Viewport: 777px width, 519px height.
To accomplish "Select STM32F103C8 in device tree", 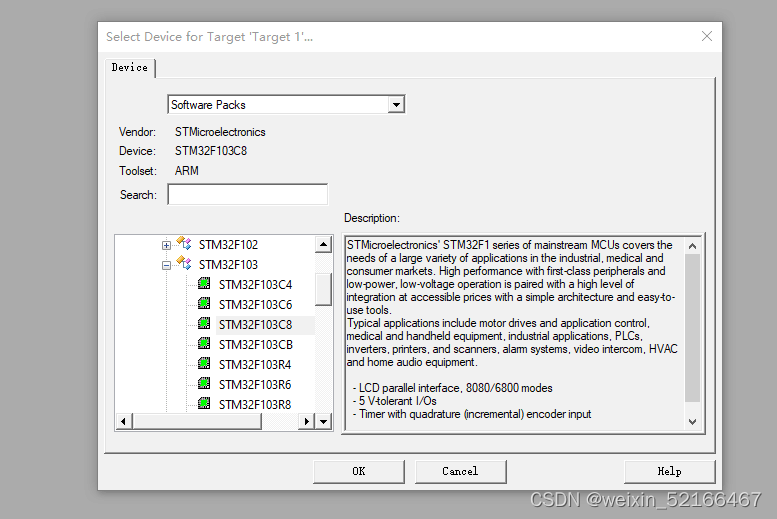I will click(255, 325).
